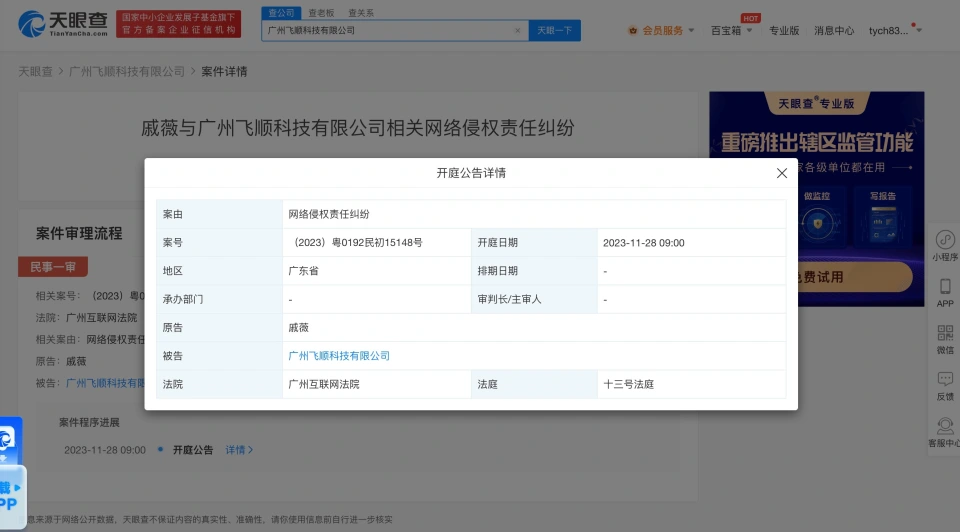Close the 开庭公告详情 dialog
Viewport: 960px width, 532px height.
[781, 173]
